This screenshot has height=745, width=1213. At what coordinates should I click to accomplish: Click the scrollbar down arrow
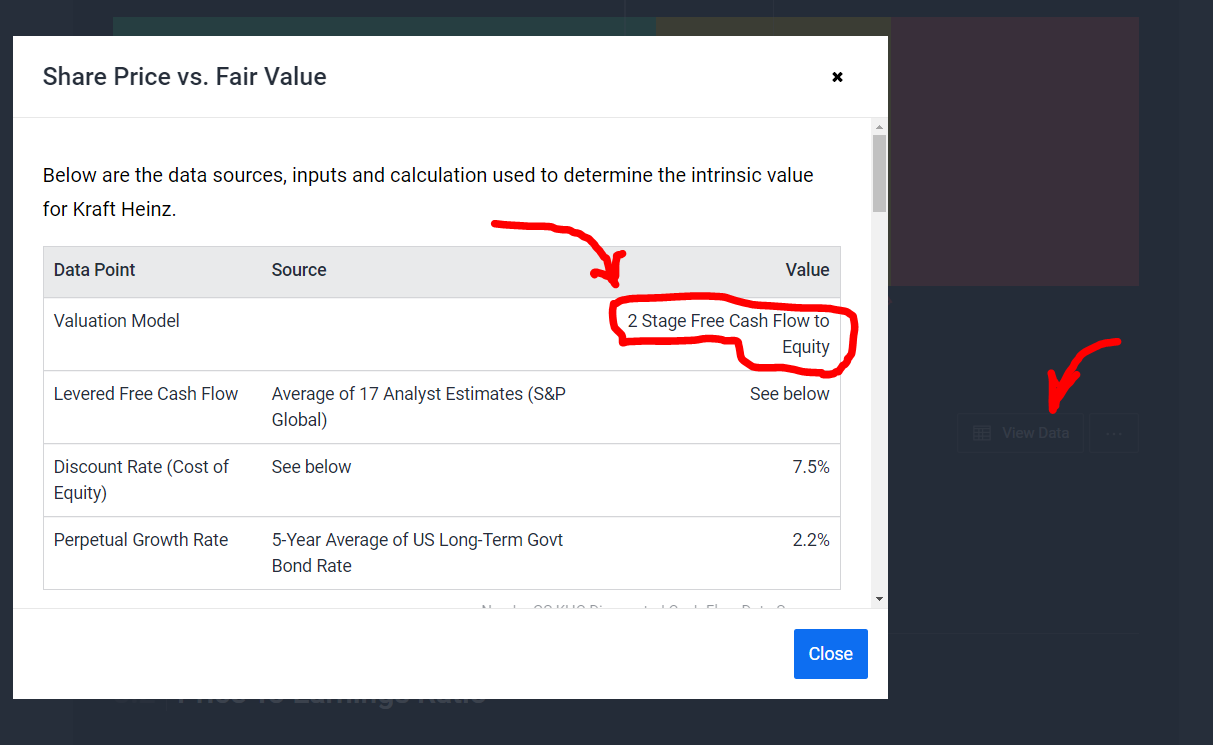pyautogui.click(x=879, y=598)
